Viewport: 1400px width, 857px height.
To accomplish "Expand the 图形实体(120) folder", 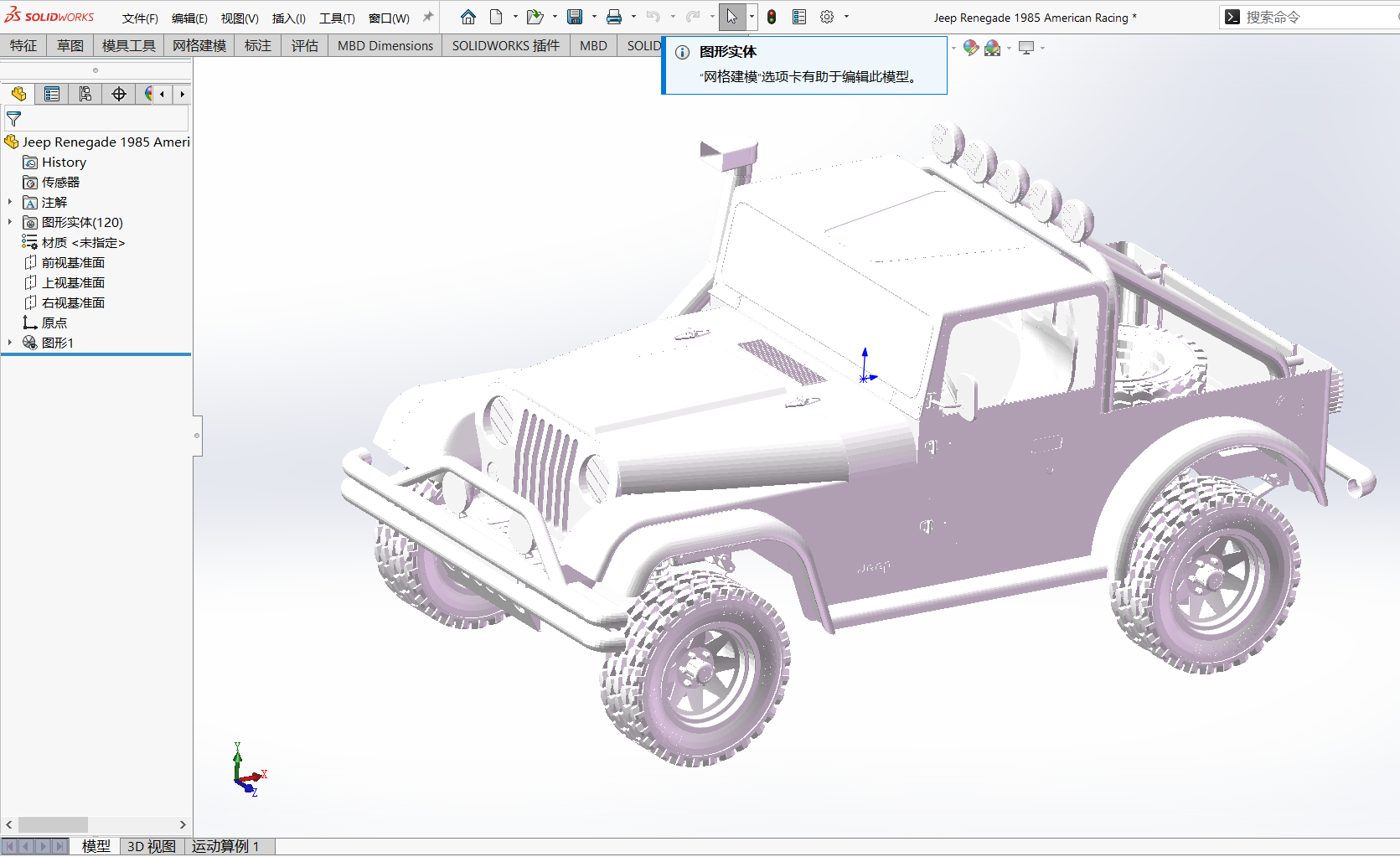I will click(10, 222).
